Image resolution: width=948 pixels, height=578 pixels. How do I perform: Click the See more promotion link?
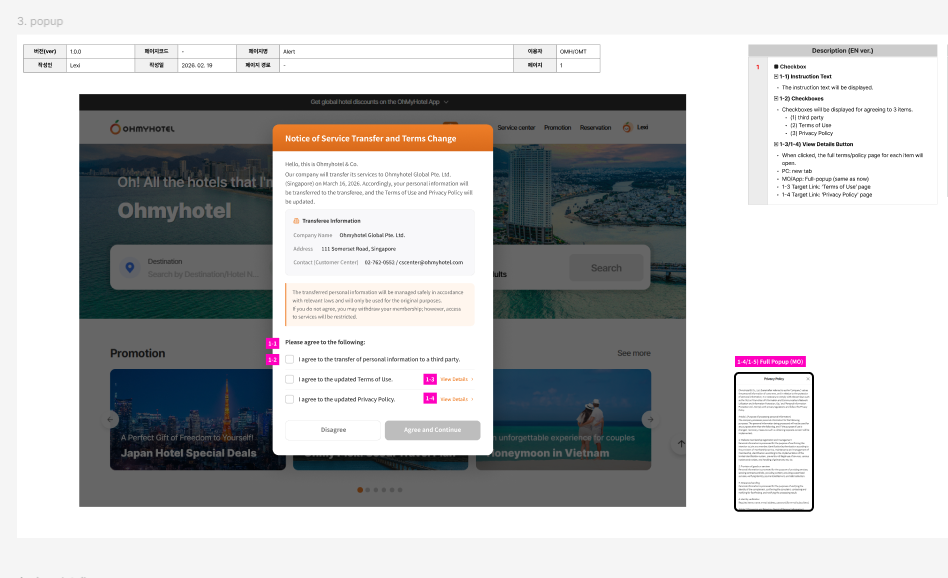[634, 353]
